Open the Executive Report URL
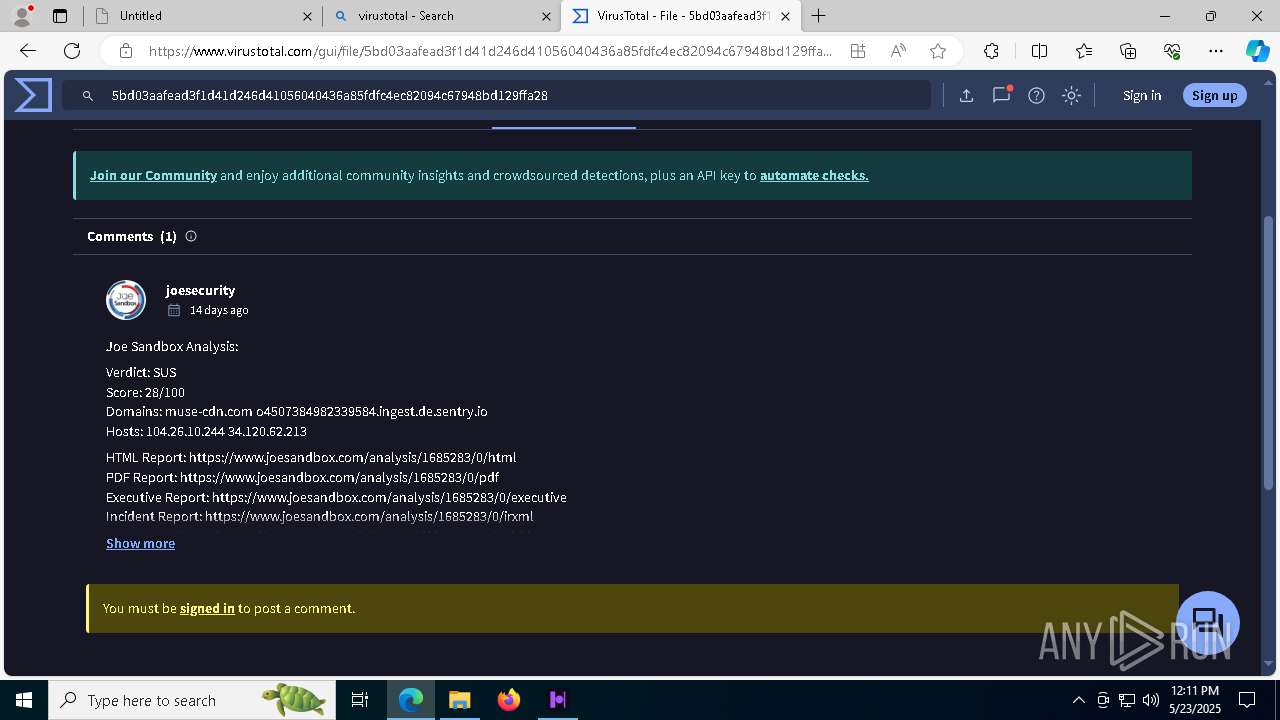 click(x=389, y=497)
